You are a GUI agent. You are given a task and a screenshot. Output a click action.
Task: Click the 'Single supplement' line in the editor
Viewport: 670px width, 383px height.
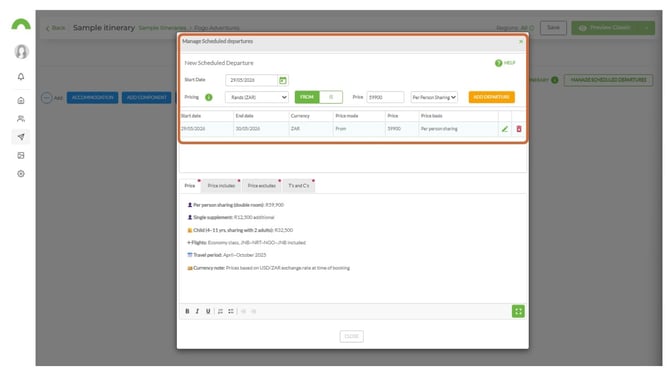[231, 218]
